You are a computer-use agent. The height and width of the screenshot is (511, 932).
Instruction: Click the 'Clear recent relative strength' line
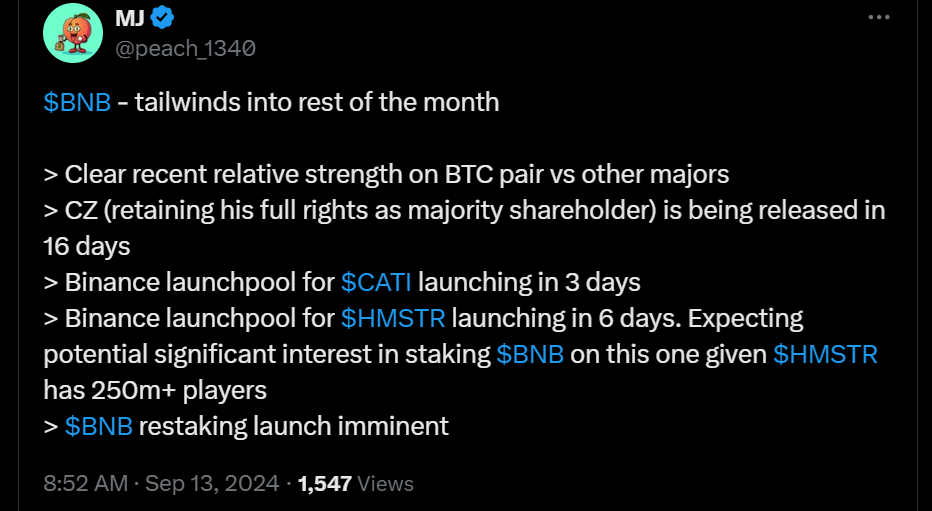(x=386, y=175)
